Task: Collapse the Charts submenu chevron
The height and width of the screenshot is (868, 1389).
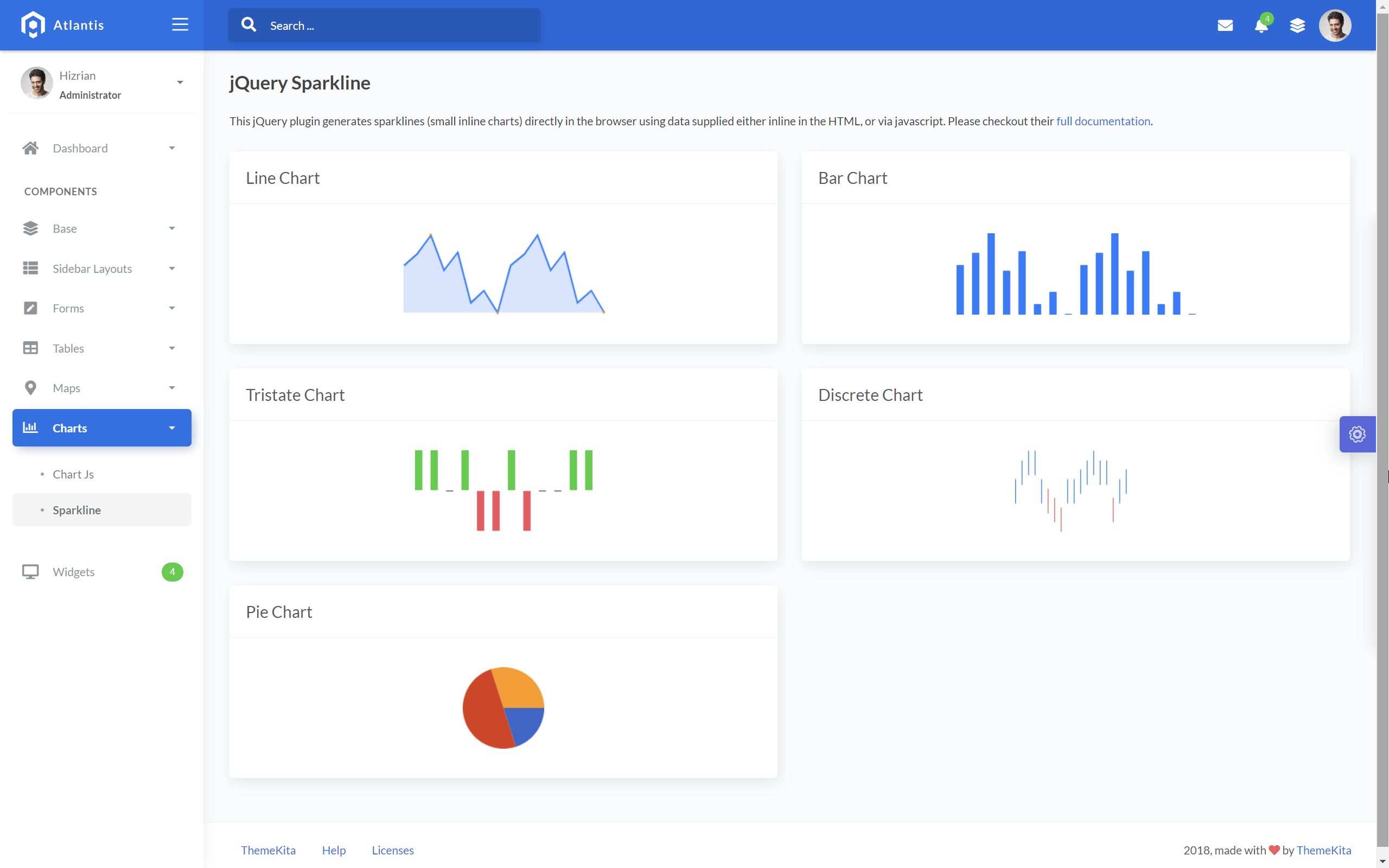Action: click(171, 427)
